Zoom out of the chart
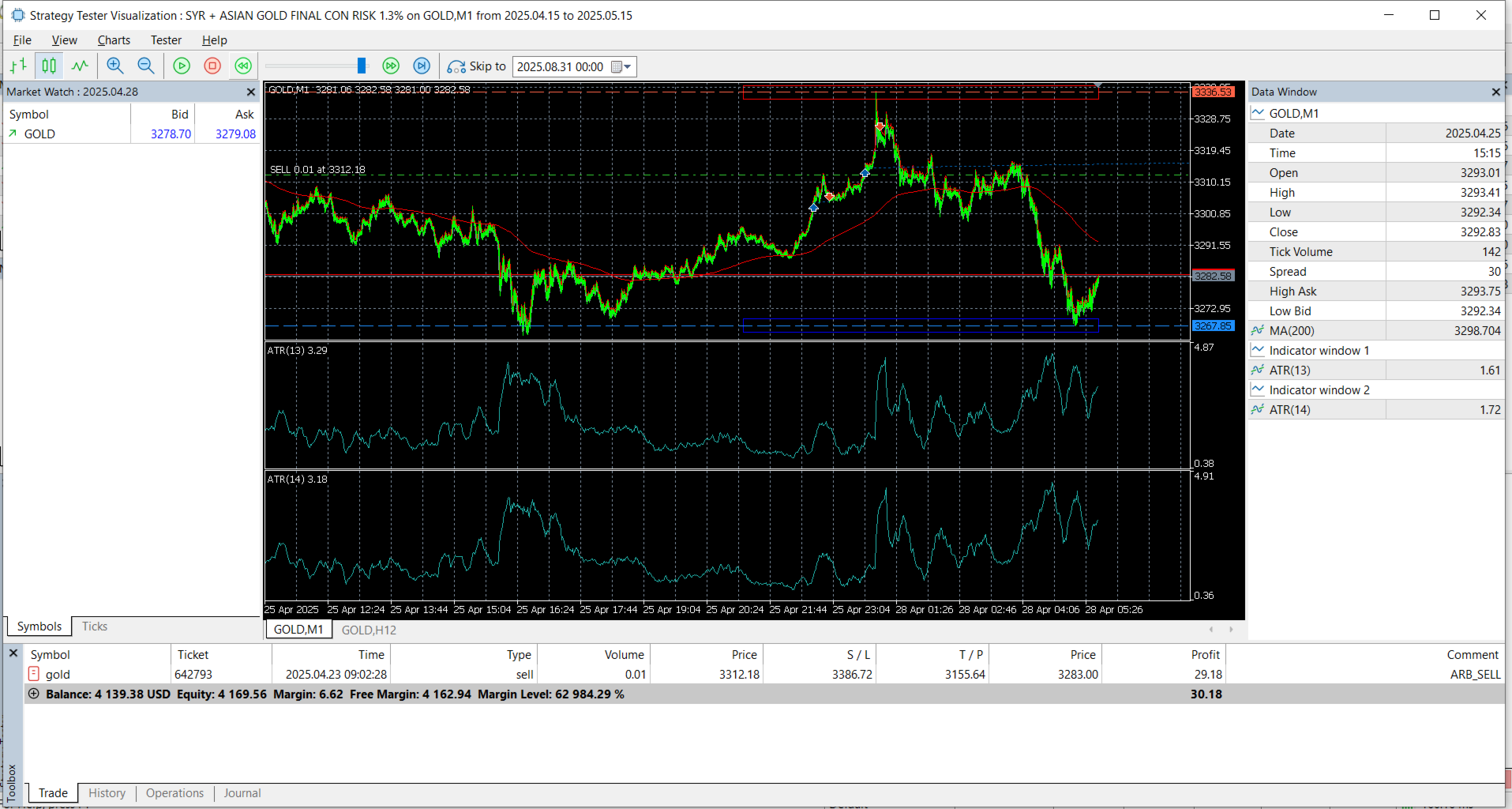The width and height of the screenshot is (1512, 809). click(x=146, y=66)
